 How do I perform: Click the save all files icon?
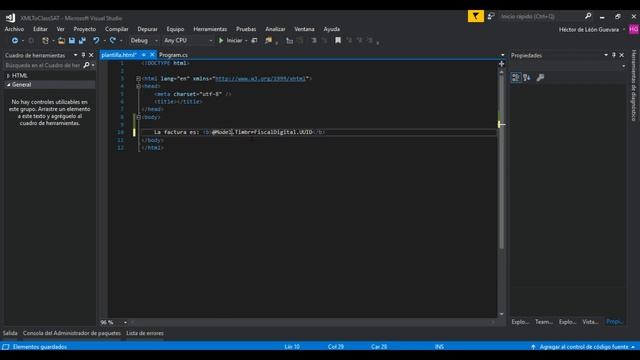[x=82, y=40]
